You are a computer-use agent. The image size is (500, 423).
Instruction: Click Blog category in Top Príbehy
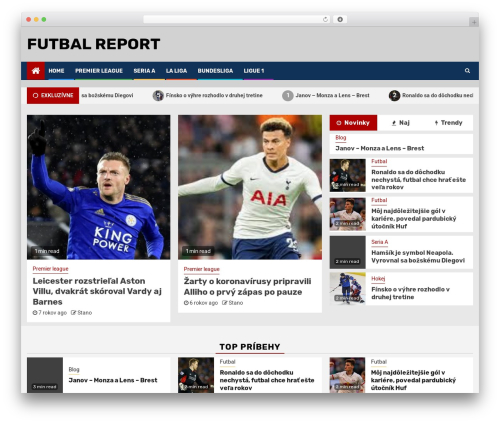(x=74, y=369)
